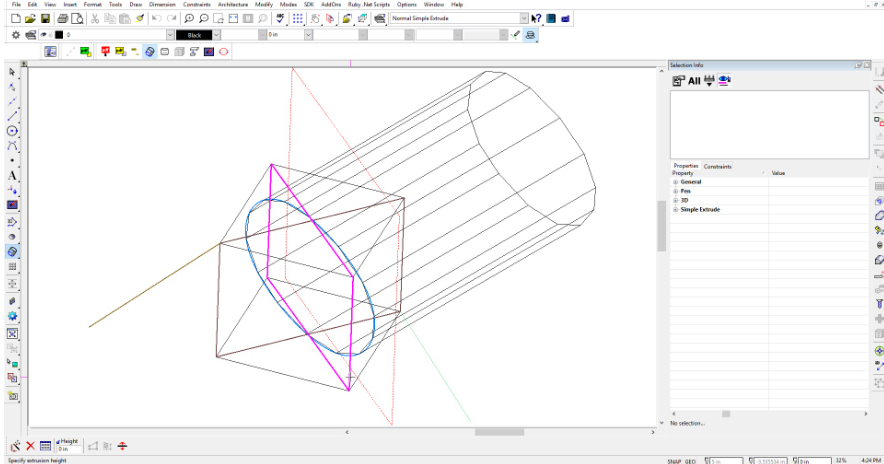Screen dimensions: 884x464
Task: Expand the General property group
Action: [x=675, y=182]
